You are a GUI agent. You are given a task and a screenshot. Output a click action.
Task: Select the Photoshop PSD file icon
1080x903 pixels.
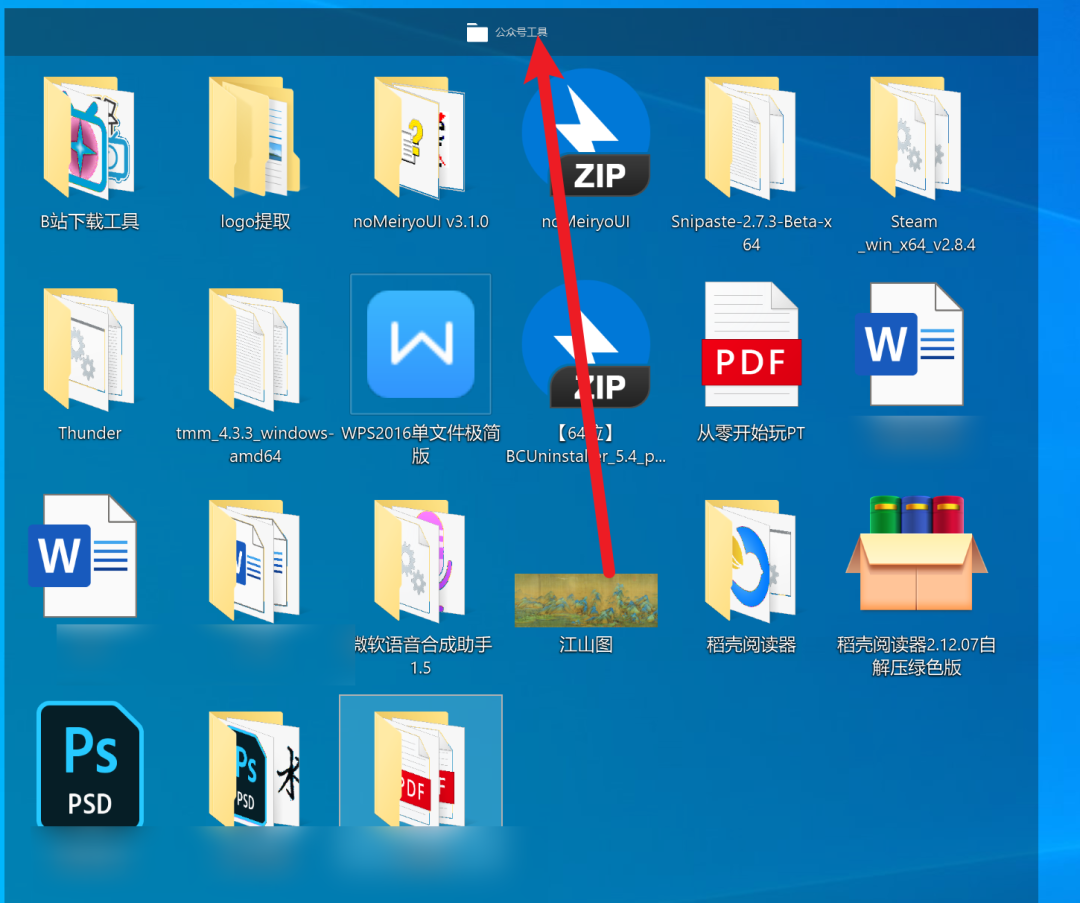click(90, 764)
